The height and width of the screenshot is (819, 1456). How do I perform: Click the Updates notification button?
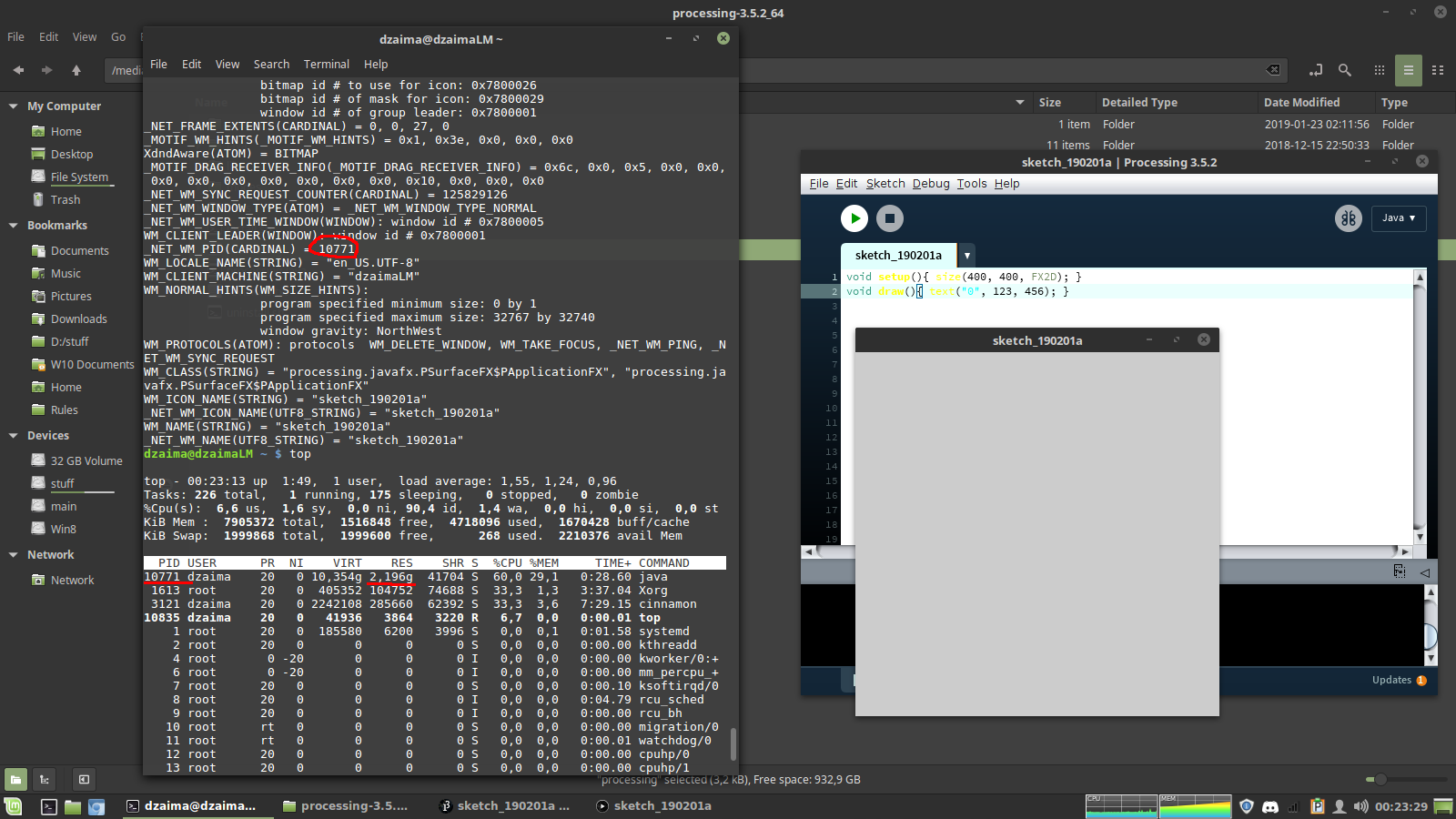[1398, 680]
